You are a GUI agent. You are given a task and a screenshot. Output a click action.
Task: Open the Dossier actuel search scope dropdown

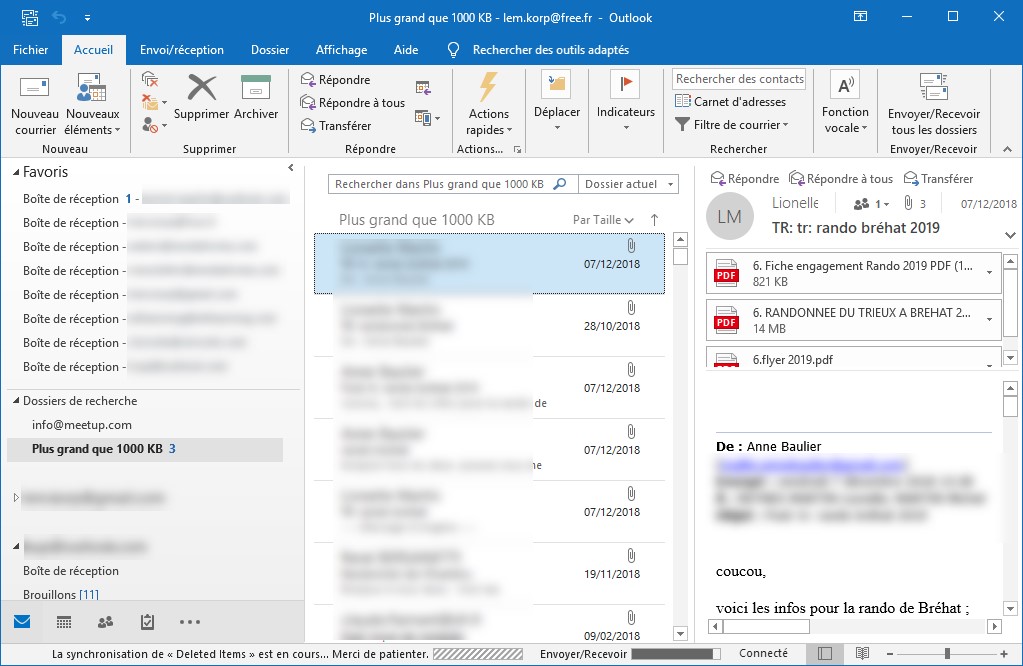628,185
